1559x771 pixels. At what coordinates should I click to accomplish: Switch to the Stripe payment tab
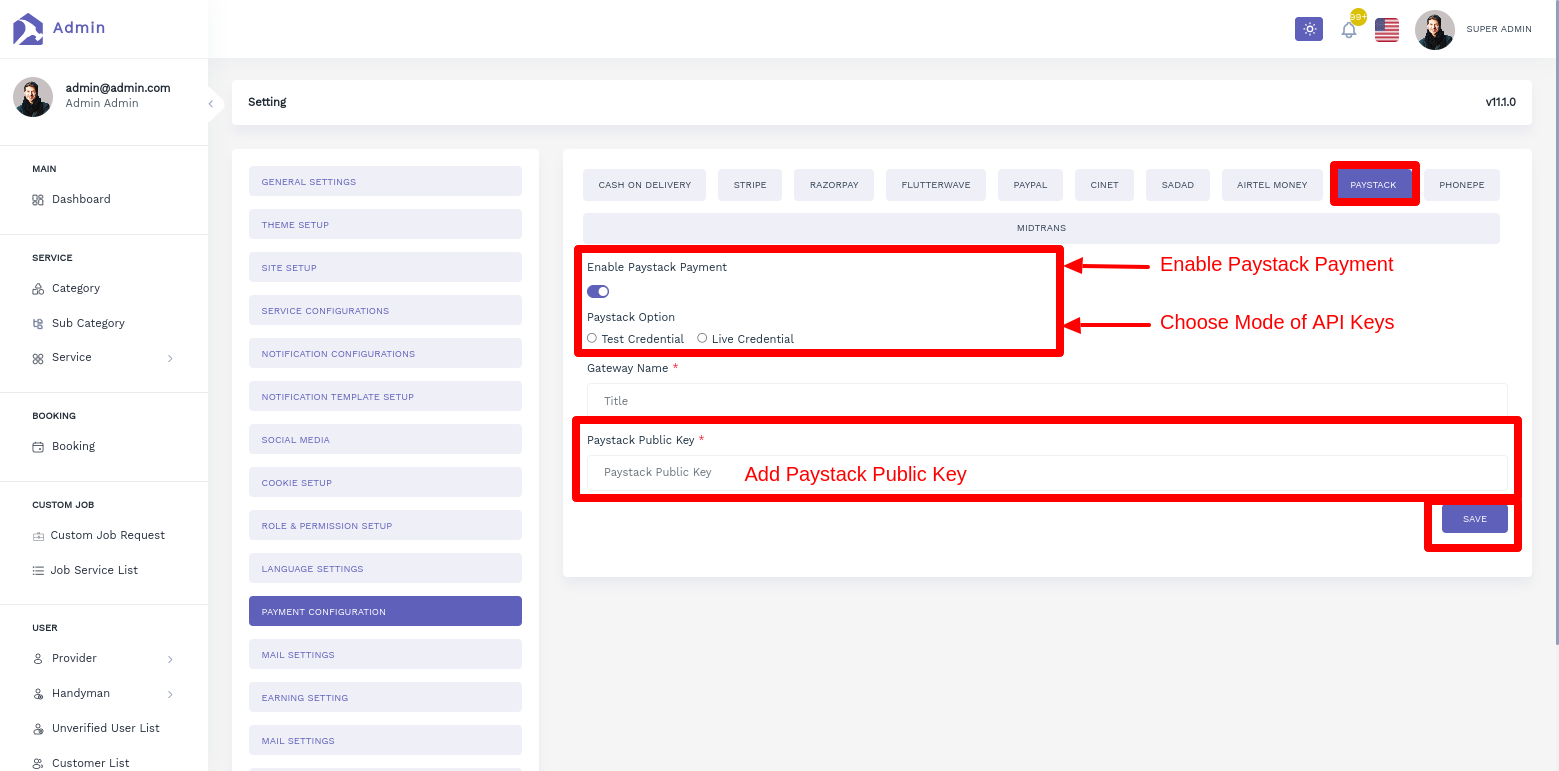coord(750,185)
